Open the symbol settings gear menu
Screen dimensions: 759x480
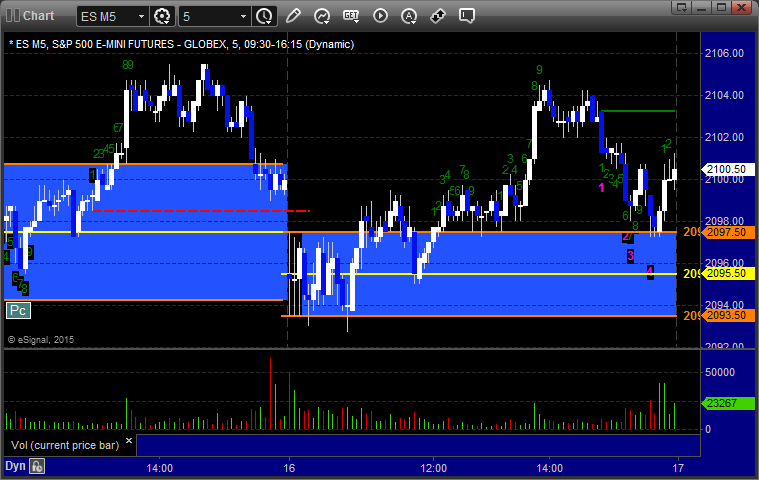(x=162, y=16)
